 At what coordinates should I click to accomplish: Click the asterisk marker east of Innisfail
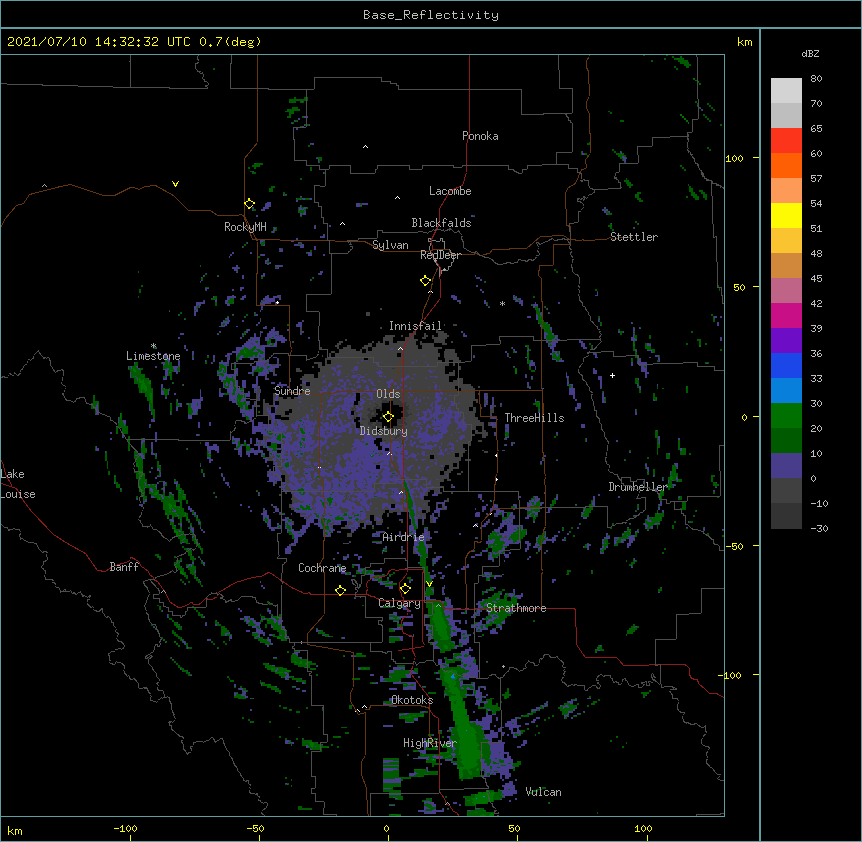(x=502, y=303)
